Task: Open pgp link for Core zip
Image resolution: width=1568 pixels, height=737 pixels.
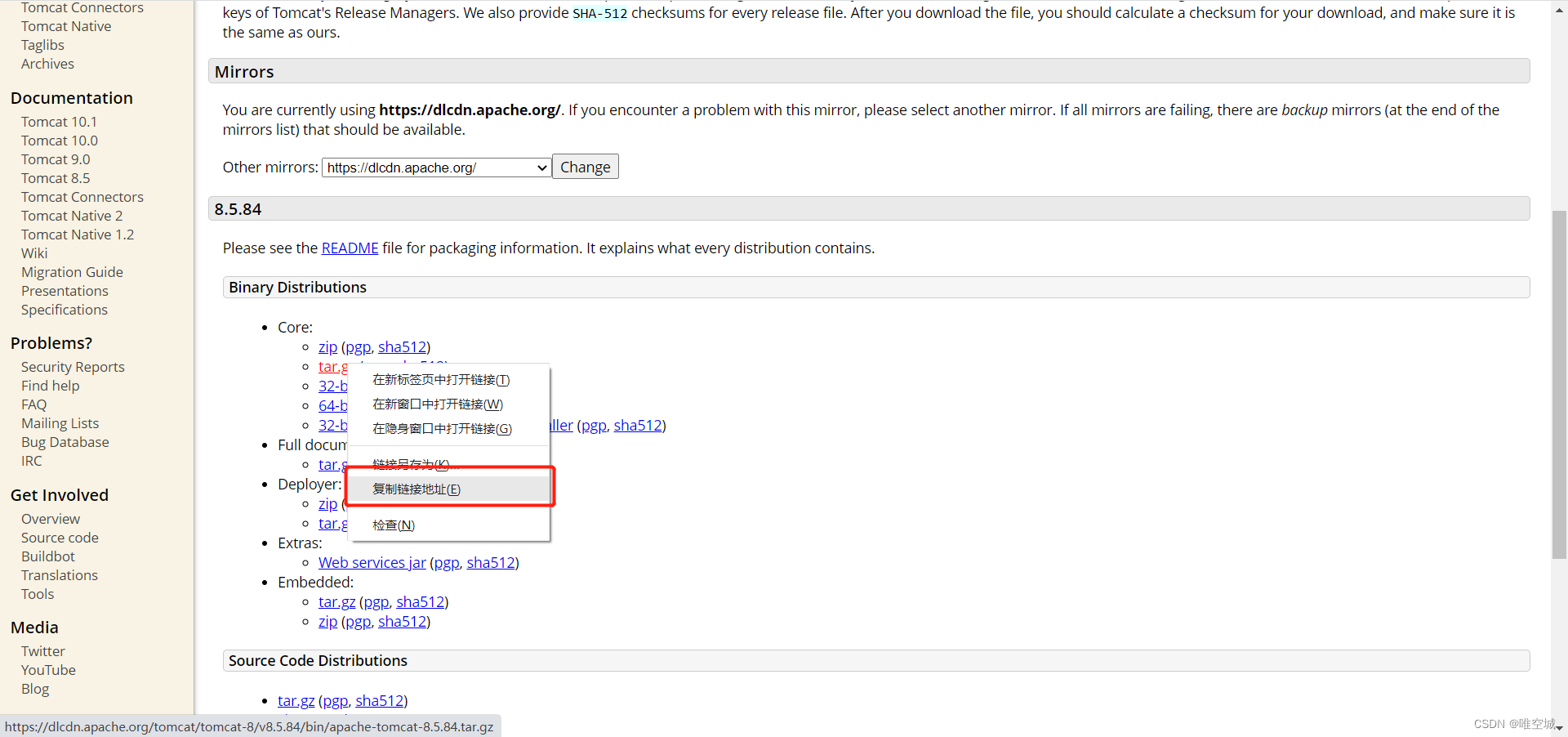Action: coord(358,347)
